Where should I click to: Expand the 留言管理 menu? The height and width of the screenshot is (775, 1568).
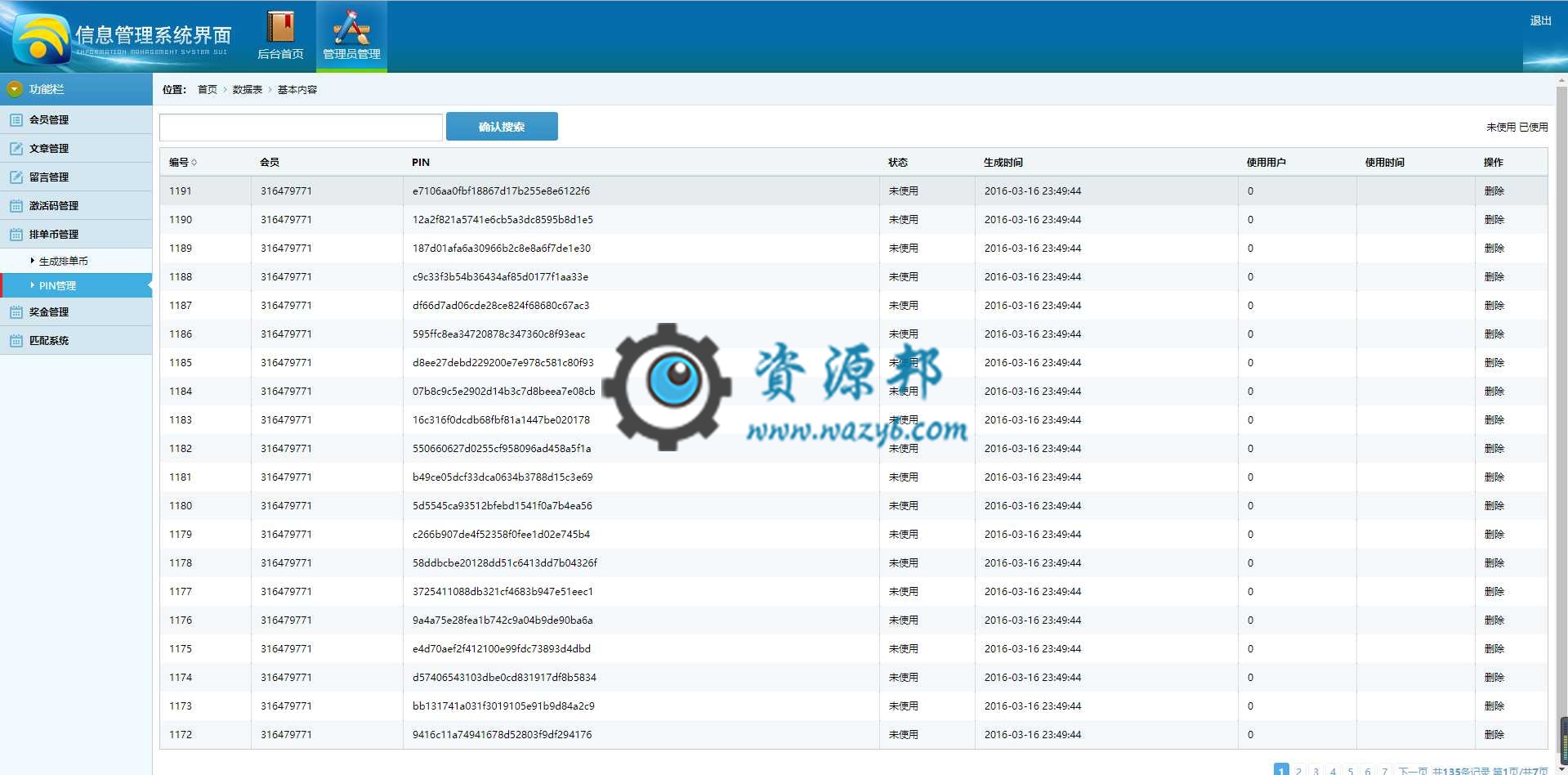[x=76, y=177]
